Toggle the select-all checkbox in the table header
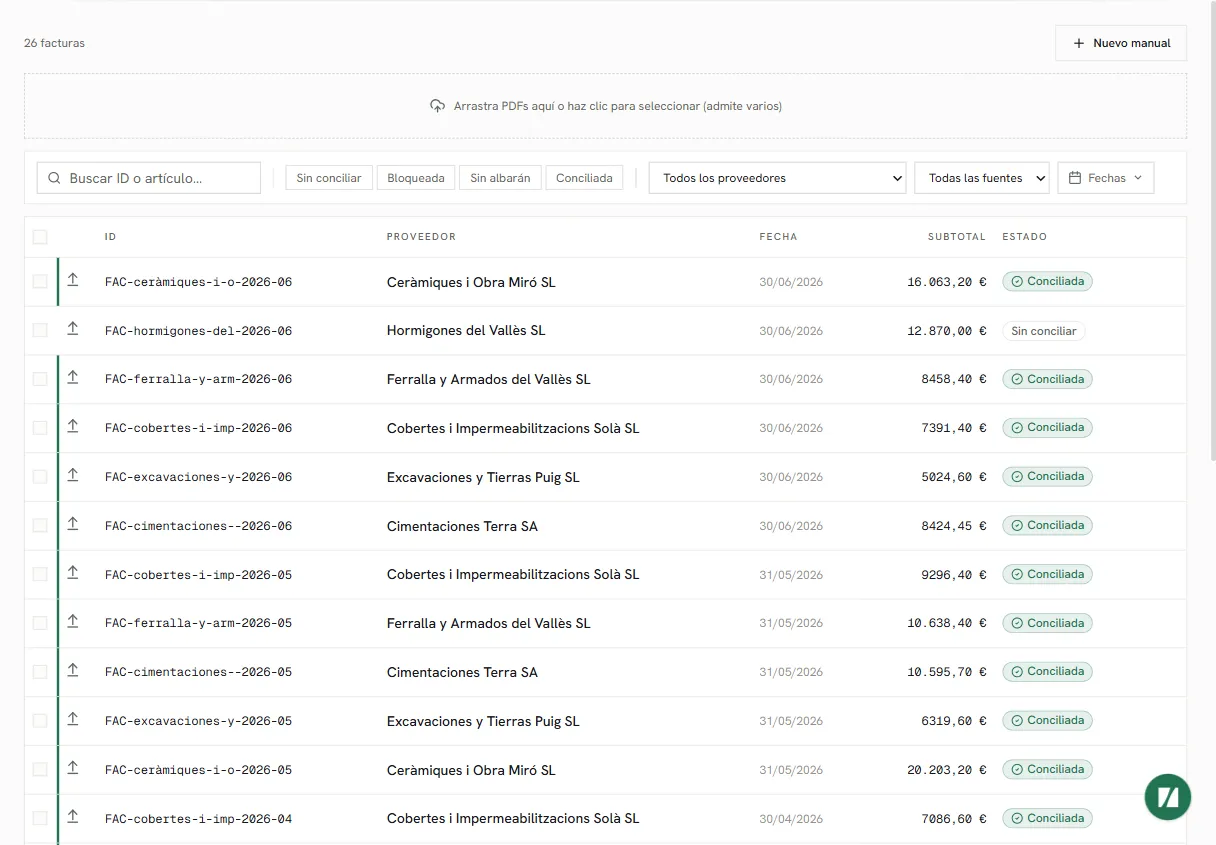The height and width of the screenshot is (845, 1216). pos(40,237)
